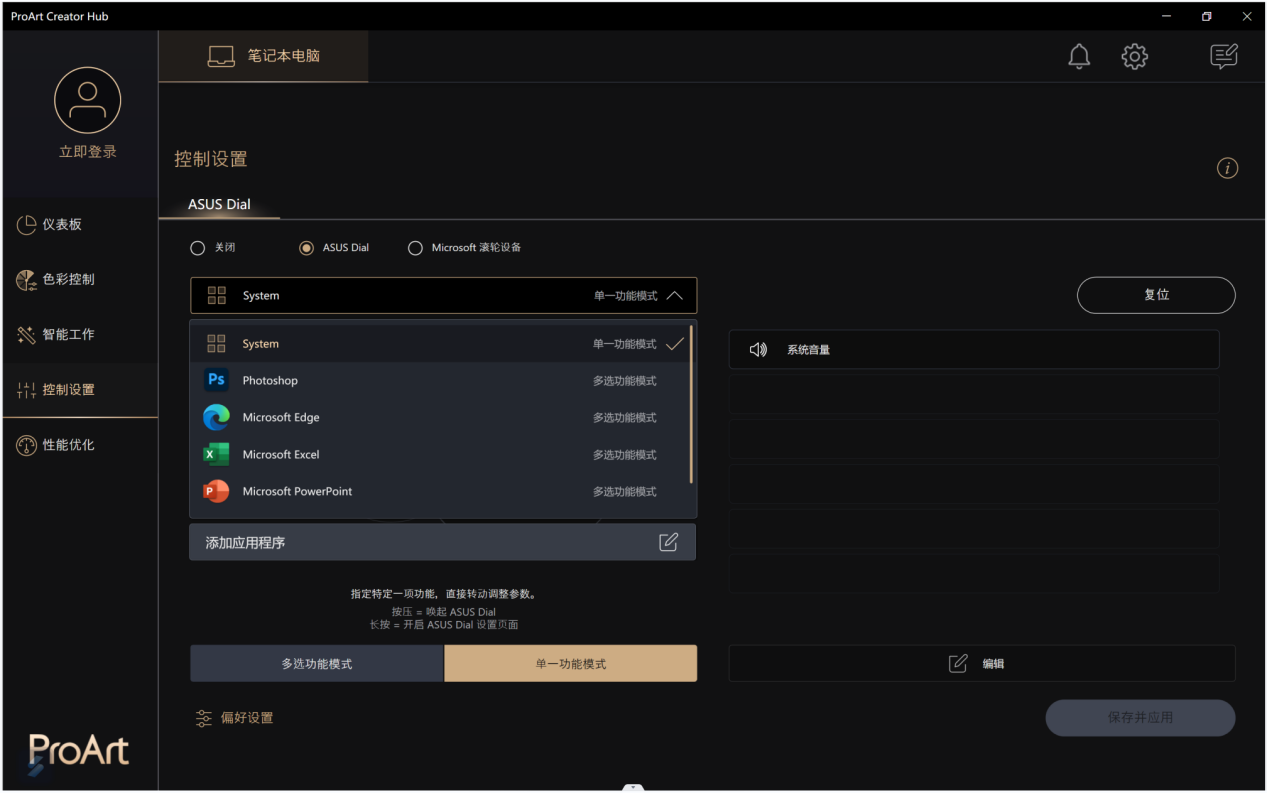Switch to the 笔记本电脑 tab
Viewport: 1267px width, 793px height.
[264, 56]
